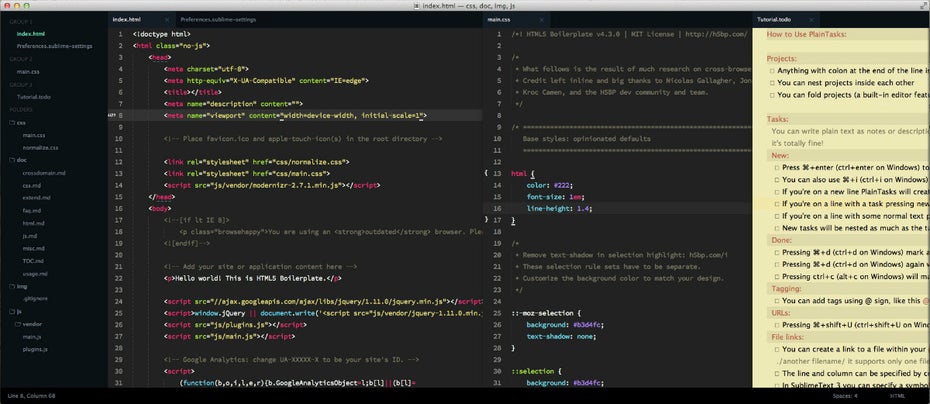Open main.js in the js folder
Image resolution: width=930 pixels, height=404 pixels.
(x=32, y=337)
